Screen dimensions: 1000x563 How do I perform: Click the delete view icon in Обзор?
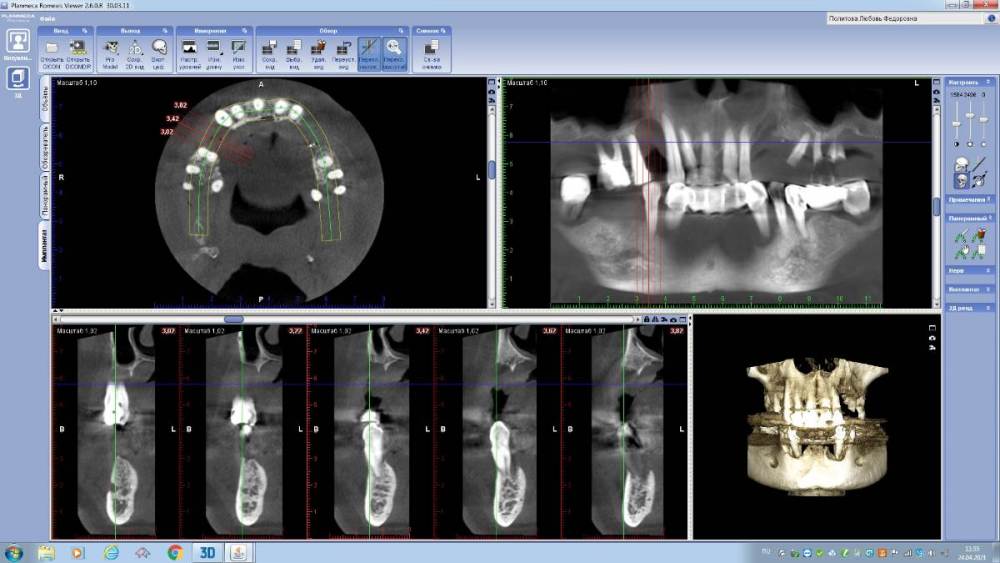point(318,48)
